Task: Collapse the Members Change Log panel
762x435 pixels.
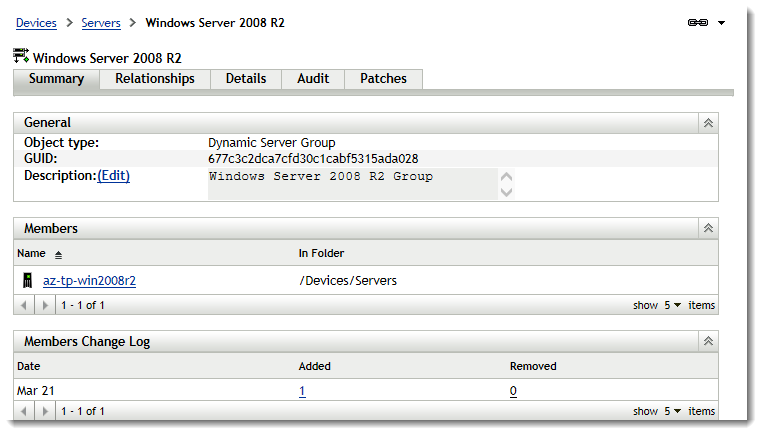Action: coord(708,342)
